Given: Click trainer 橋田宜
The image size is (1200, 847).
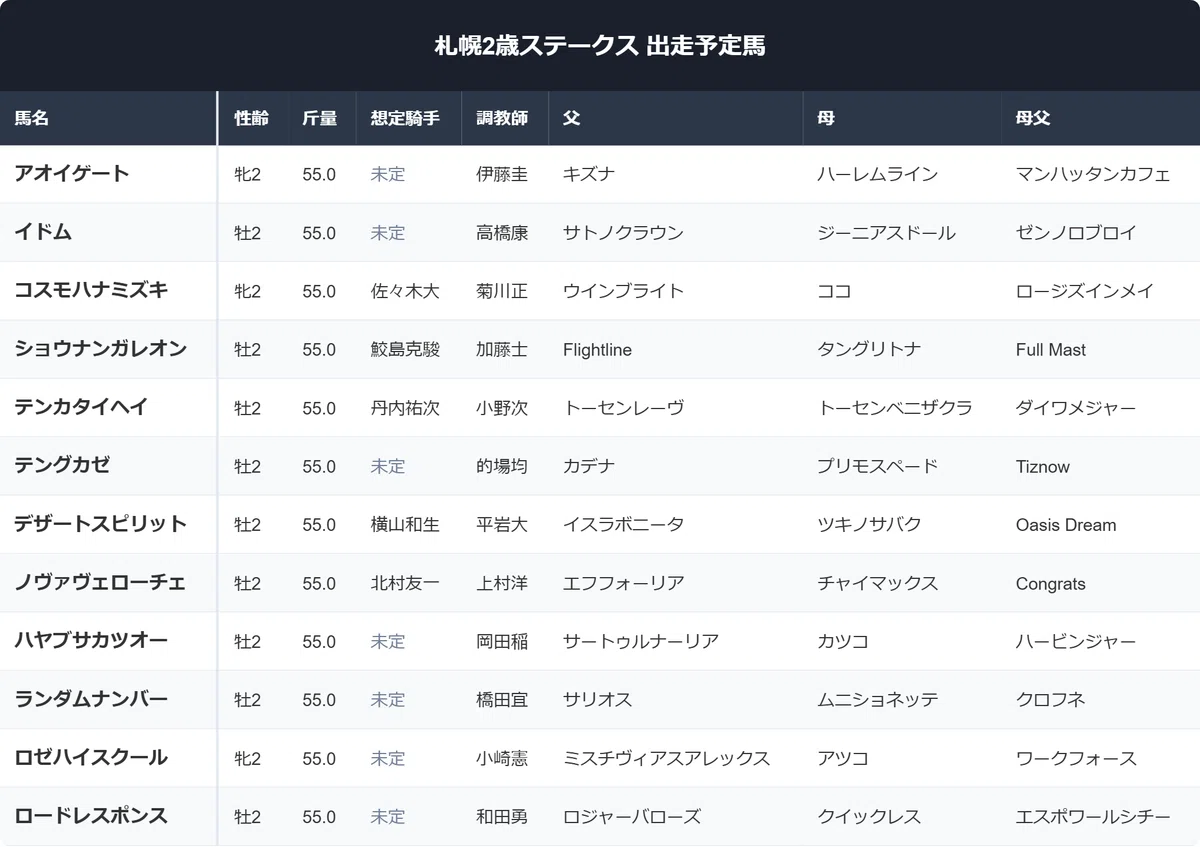Looking at the screenshot, I should tap(502, 701).
